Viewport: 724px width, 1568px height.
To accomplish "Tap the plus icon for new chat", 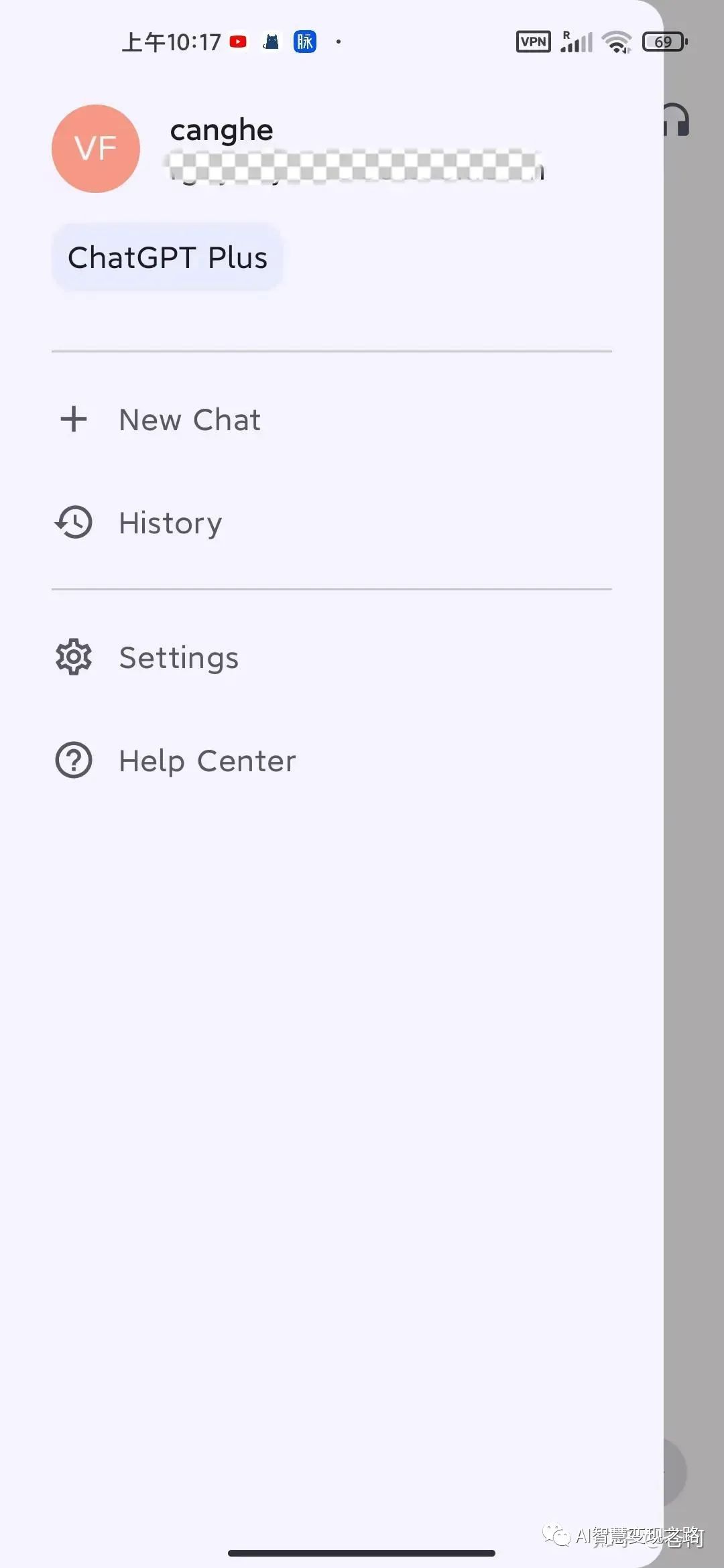I will tap(74, 419).
